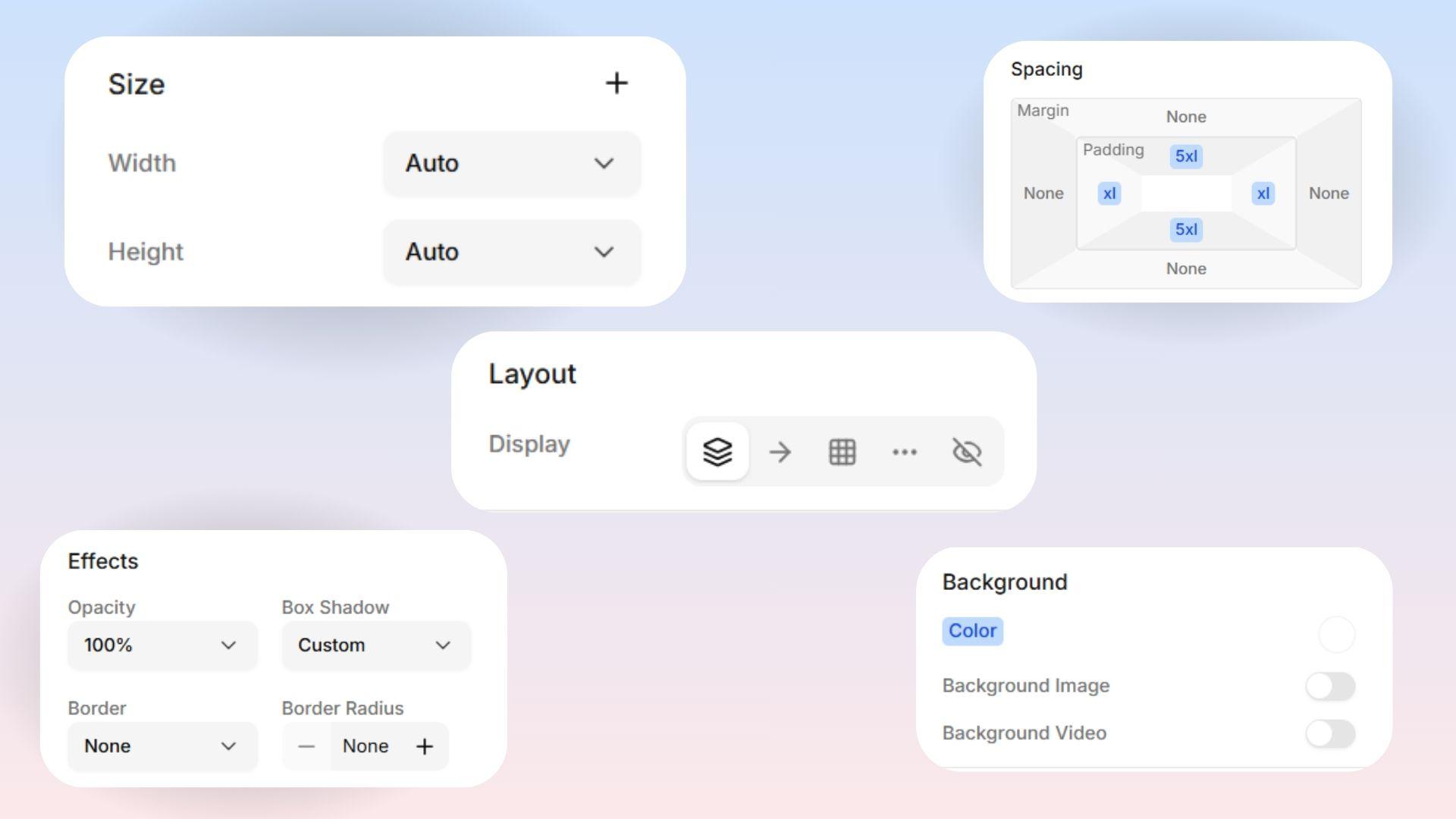Open the Height Auto dropdown
This screenshot has width=1456, height=819.
coord(512,252)
